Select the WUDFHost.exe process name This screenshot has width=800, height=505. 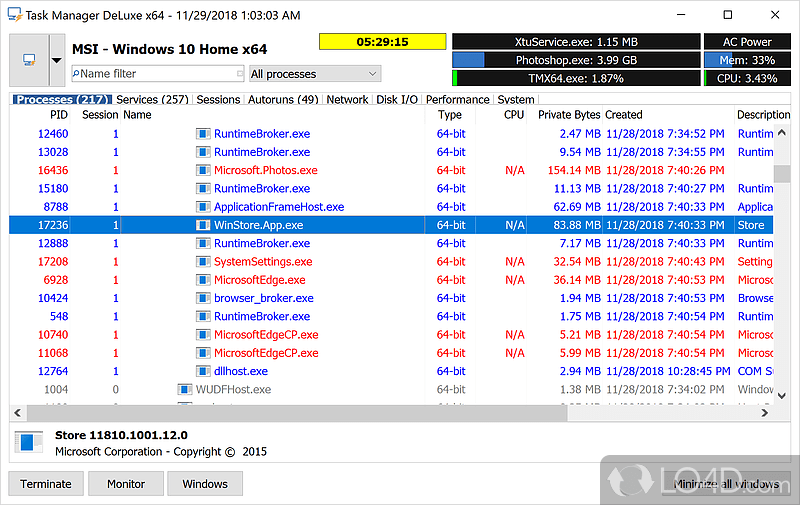click(x=234, y=390)
